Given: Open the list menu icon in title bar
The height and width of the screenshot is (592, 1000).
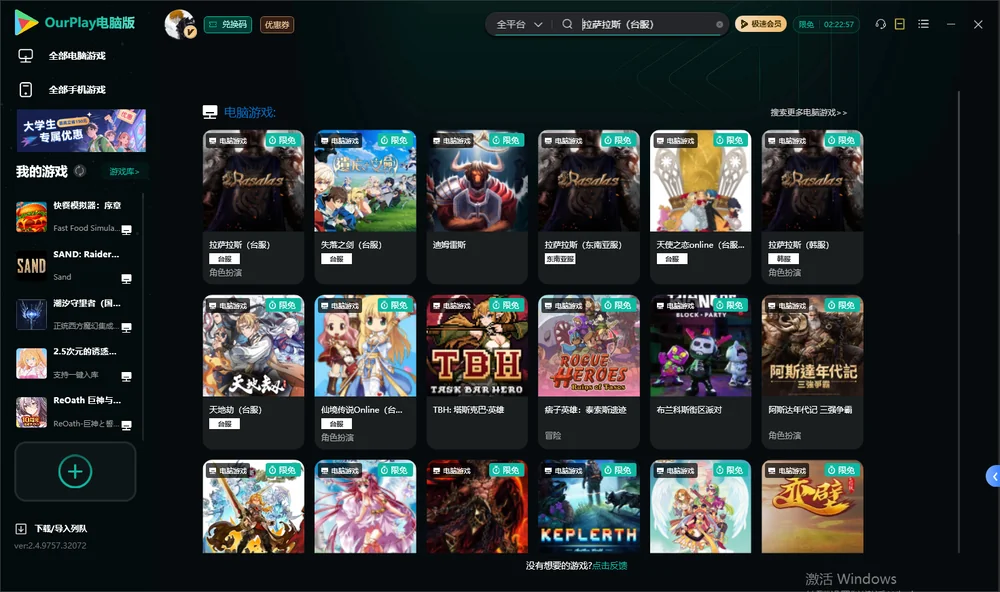Looking at the screenshot, I should tap(923, 24).
